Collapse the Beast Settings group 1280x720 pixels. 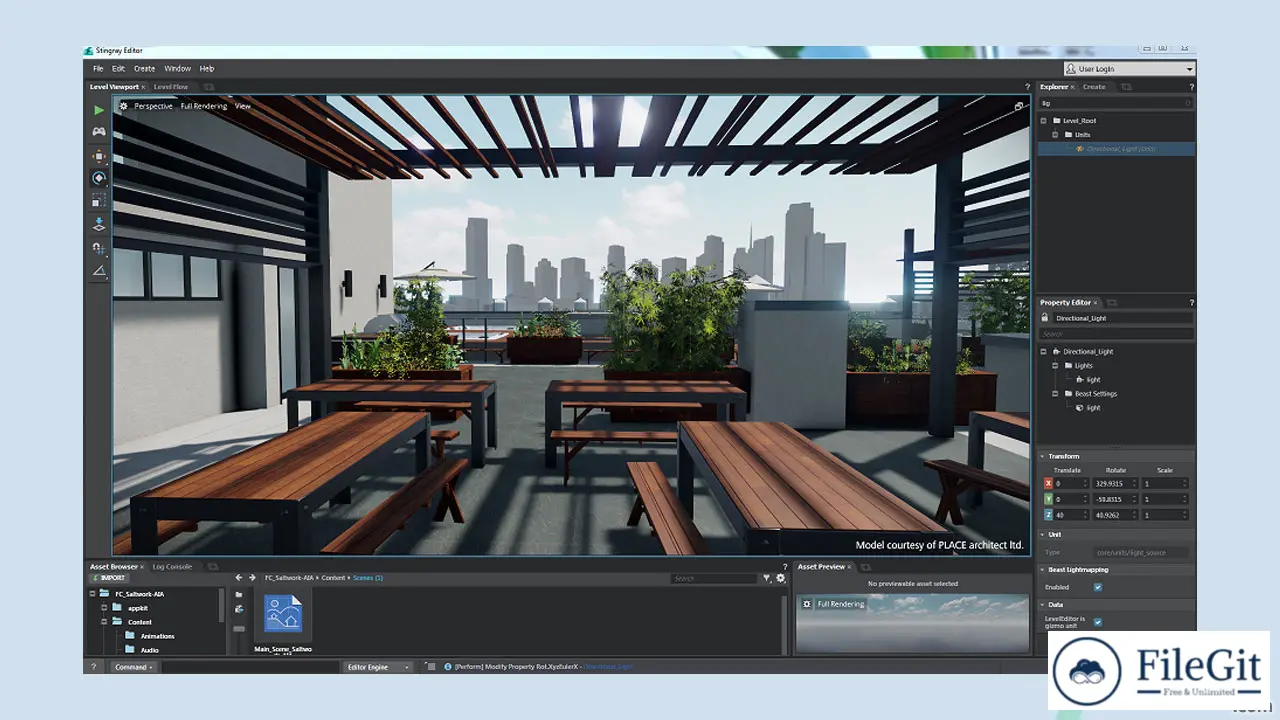tap(1055, 394)
